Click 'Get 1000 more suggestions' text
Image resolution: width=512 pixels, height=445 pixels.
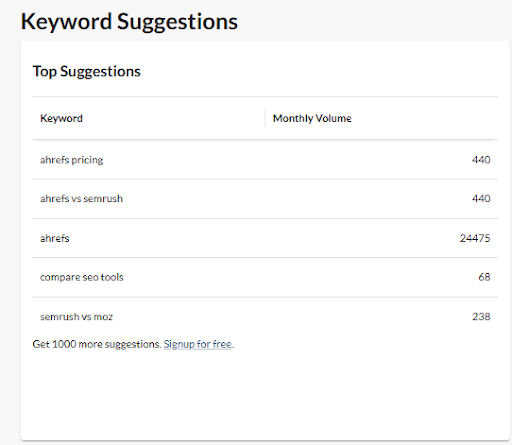click(x=96, y=344)
